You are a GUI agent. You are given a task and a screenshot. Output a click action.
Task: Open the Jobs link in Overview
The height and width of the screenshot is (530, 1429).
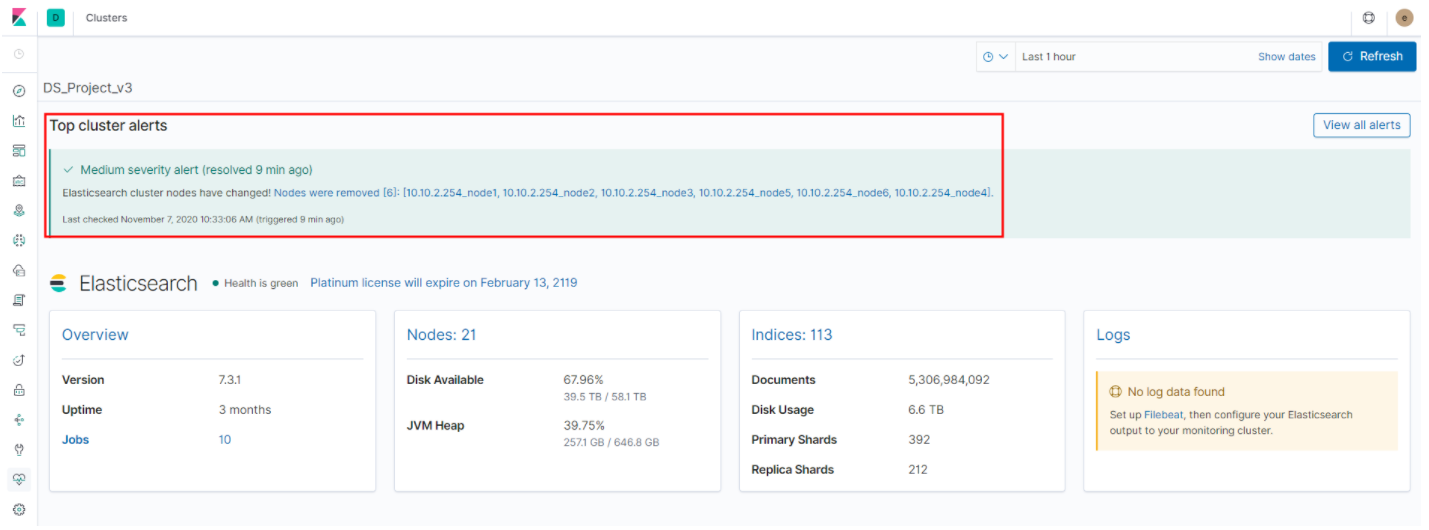(x=75, y=440)
